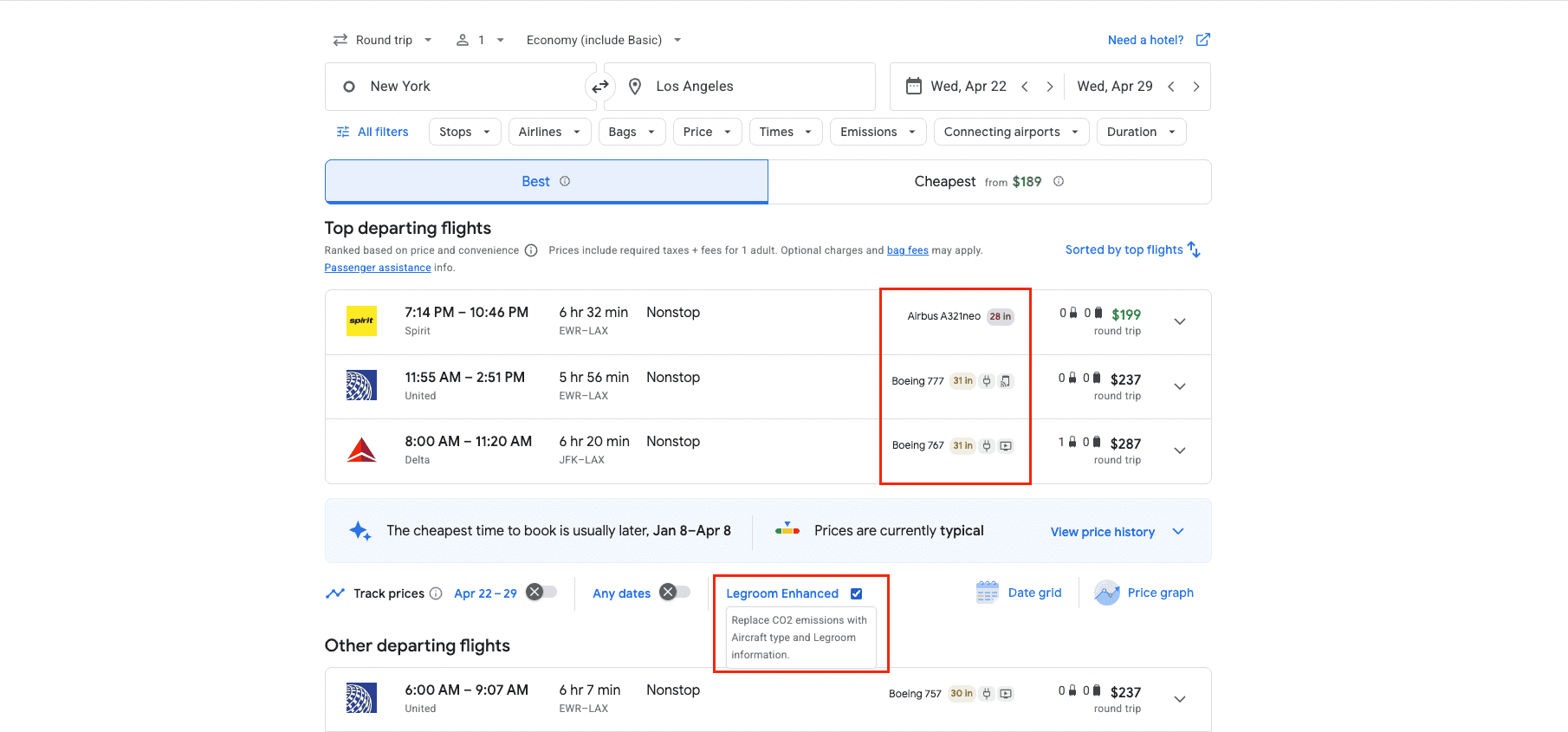
Task: Open the Airlines filter dropdown
Action: [550, 132]
